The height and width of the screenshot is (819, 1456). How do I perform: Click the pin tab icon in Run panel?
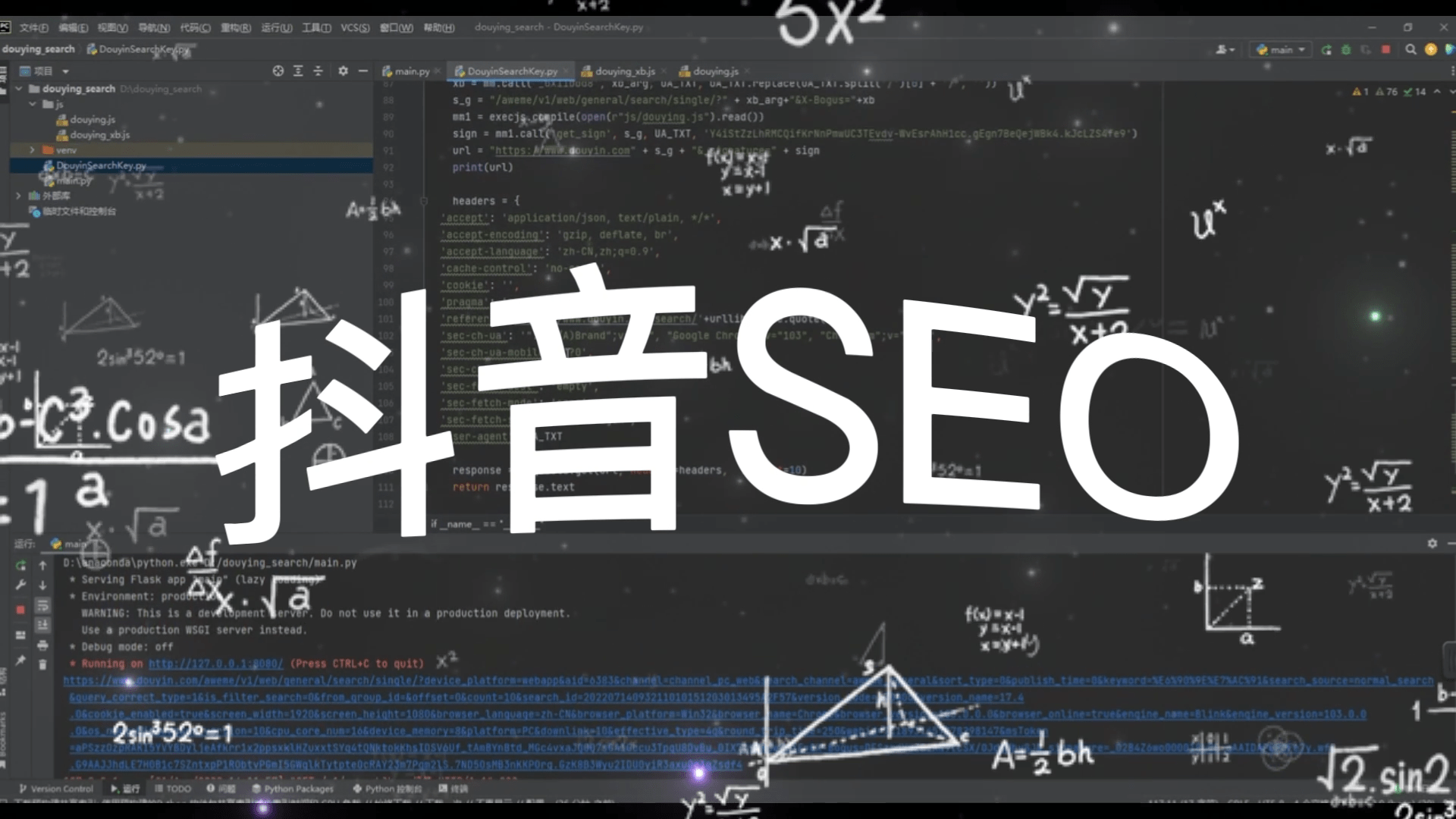click(x=20, y=661)
